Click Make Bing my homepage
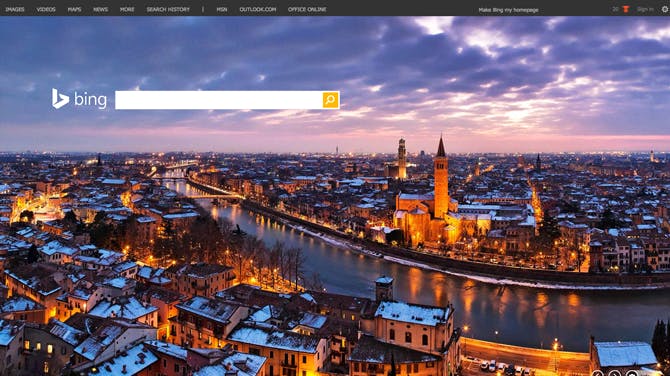This screenshot has height=376, width=670. [508, 10]
